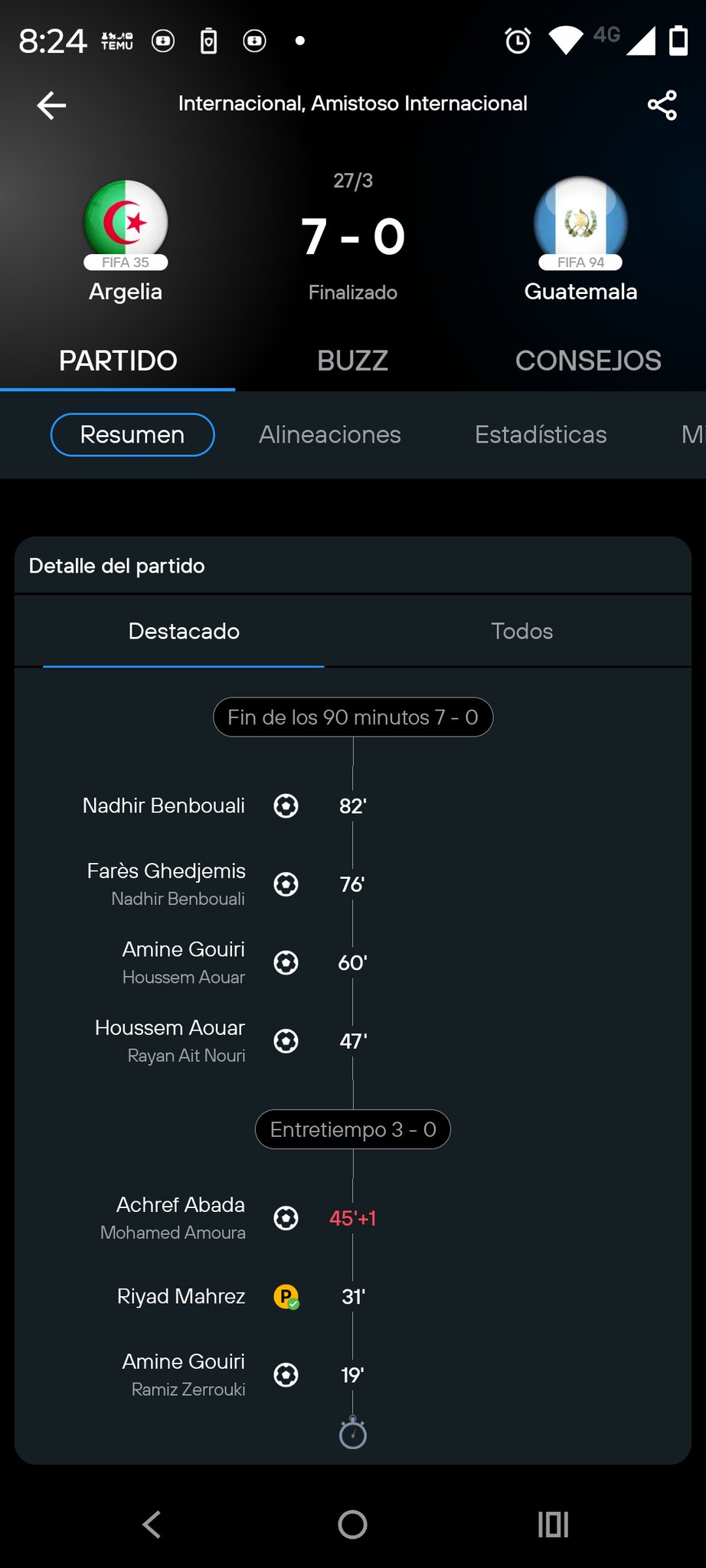Tap the Guatemala team flag

[x=580, y=221]
